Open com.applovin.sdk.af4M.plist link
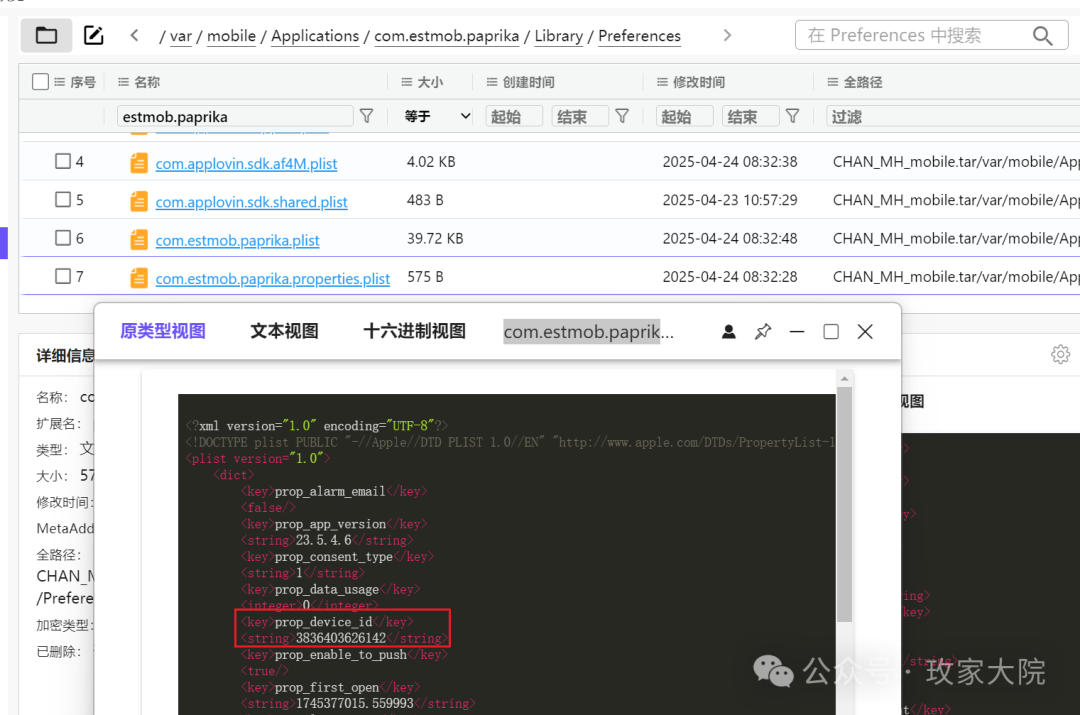The height and width of the screenshot is (715, 1080). [x=246, y=164]
